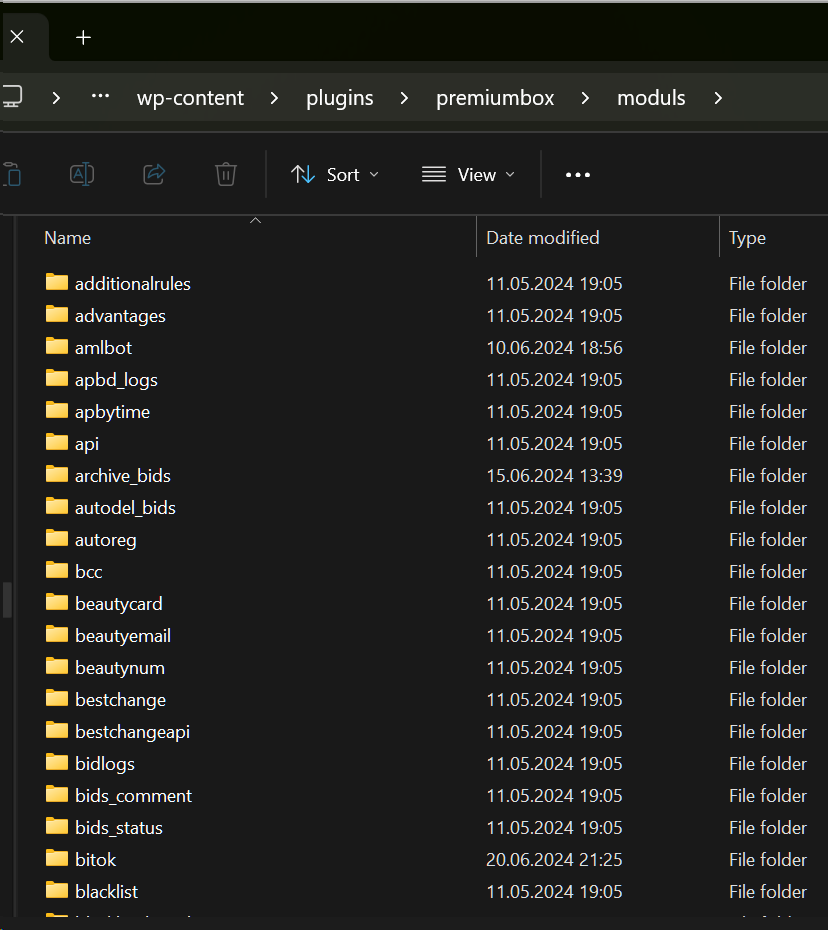Open the View dropdown
This screenshot has width=828, height=930.
pos(468,174)
